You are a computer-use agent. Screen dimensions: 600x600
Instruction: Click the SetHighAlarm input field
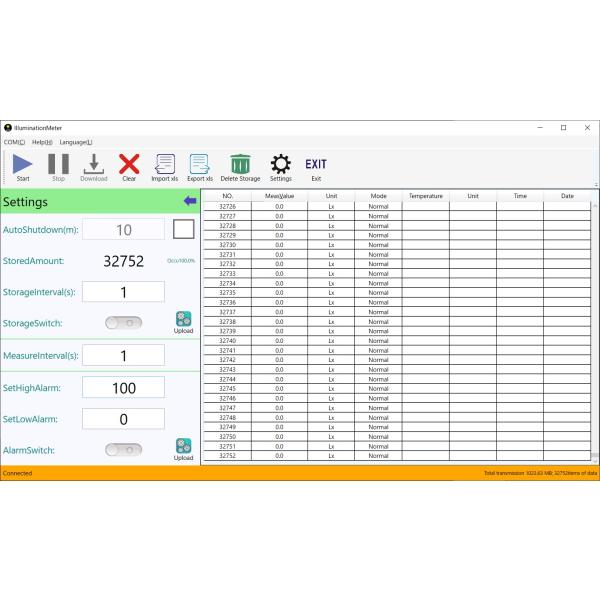tap(123, 388)
